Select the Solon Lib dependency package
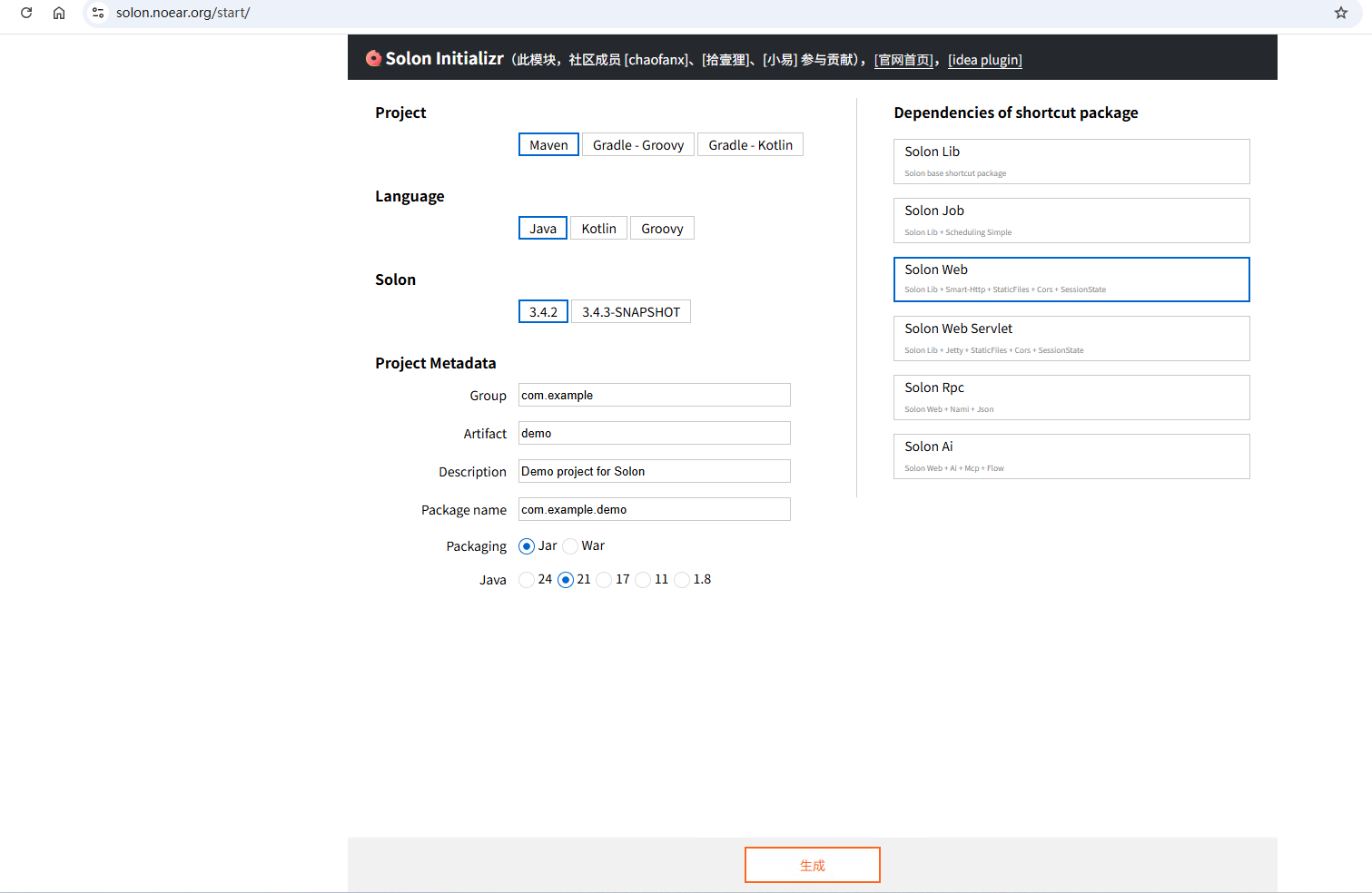Screen dimensions: 1372x893 point(1071,162)
